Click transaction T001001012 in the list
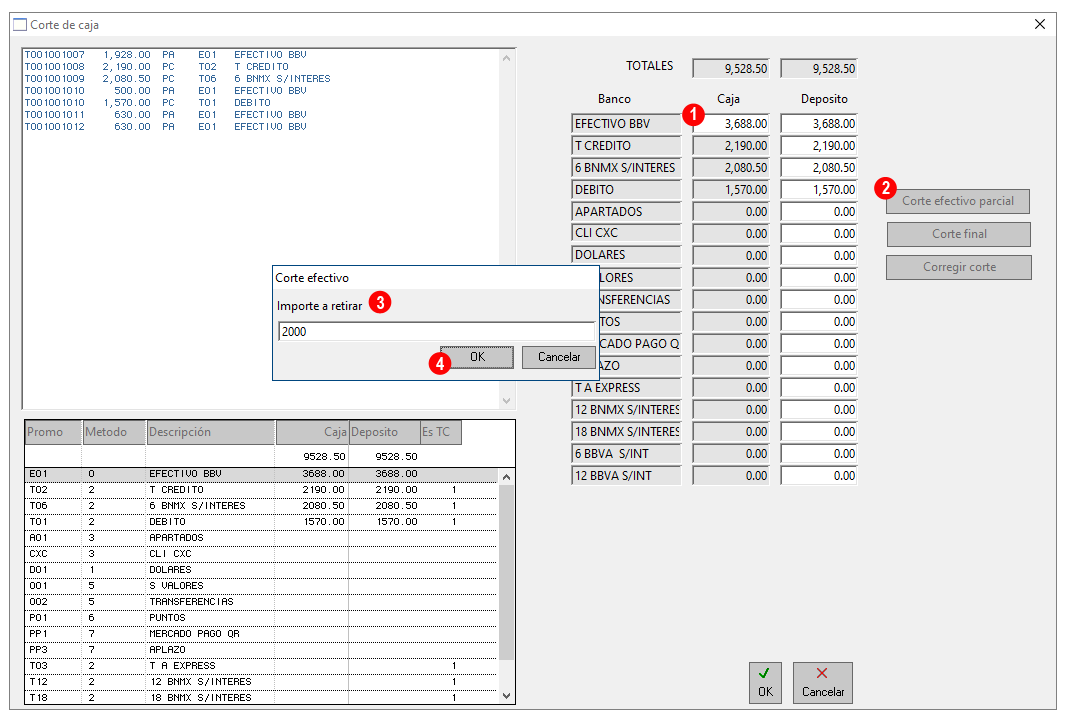The width and height of the screenshot is (1067, 720). pos(165,127)
